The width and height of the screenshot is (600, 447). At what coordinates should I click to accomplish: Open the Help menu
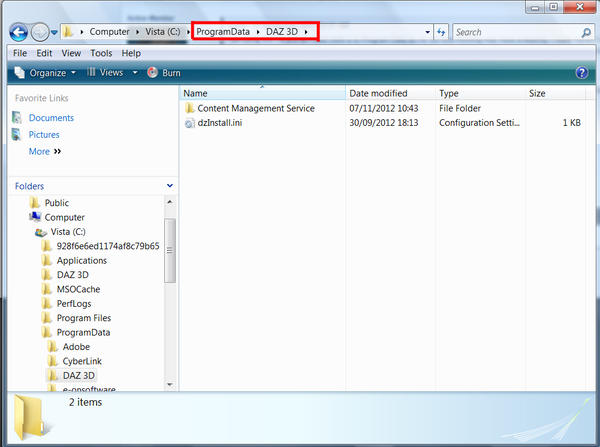(x=131, y=53)
